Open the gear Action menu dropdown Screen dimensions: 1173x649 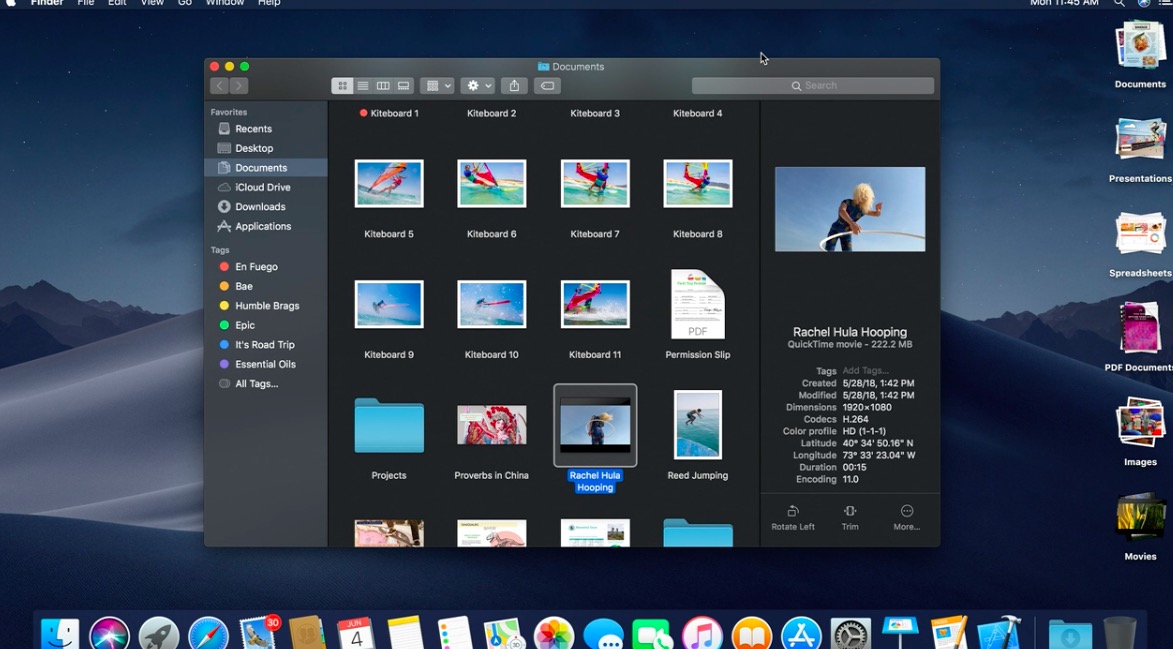tap(478, 86)
